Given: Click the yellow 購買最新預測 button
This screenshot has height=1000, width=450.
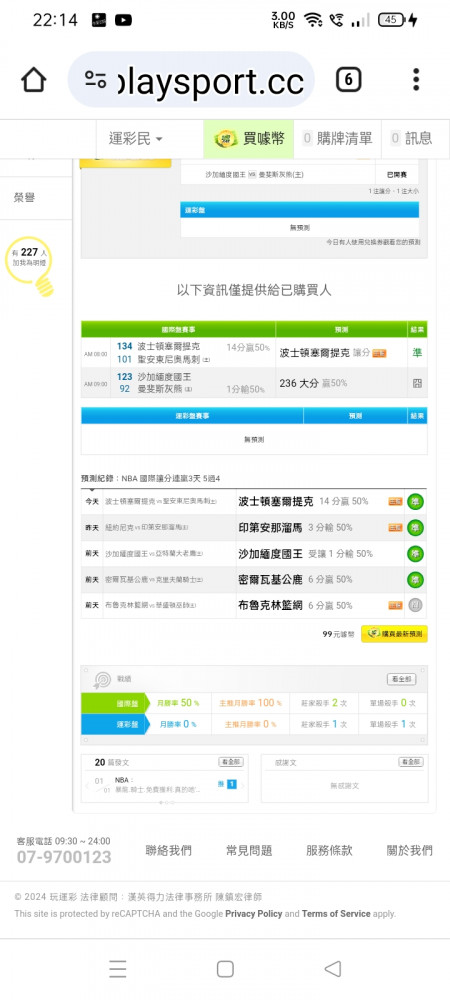Looking at the screenshot, I should [394, 634].
